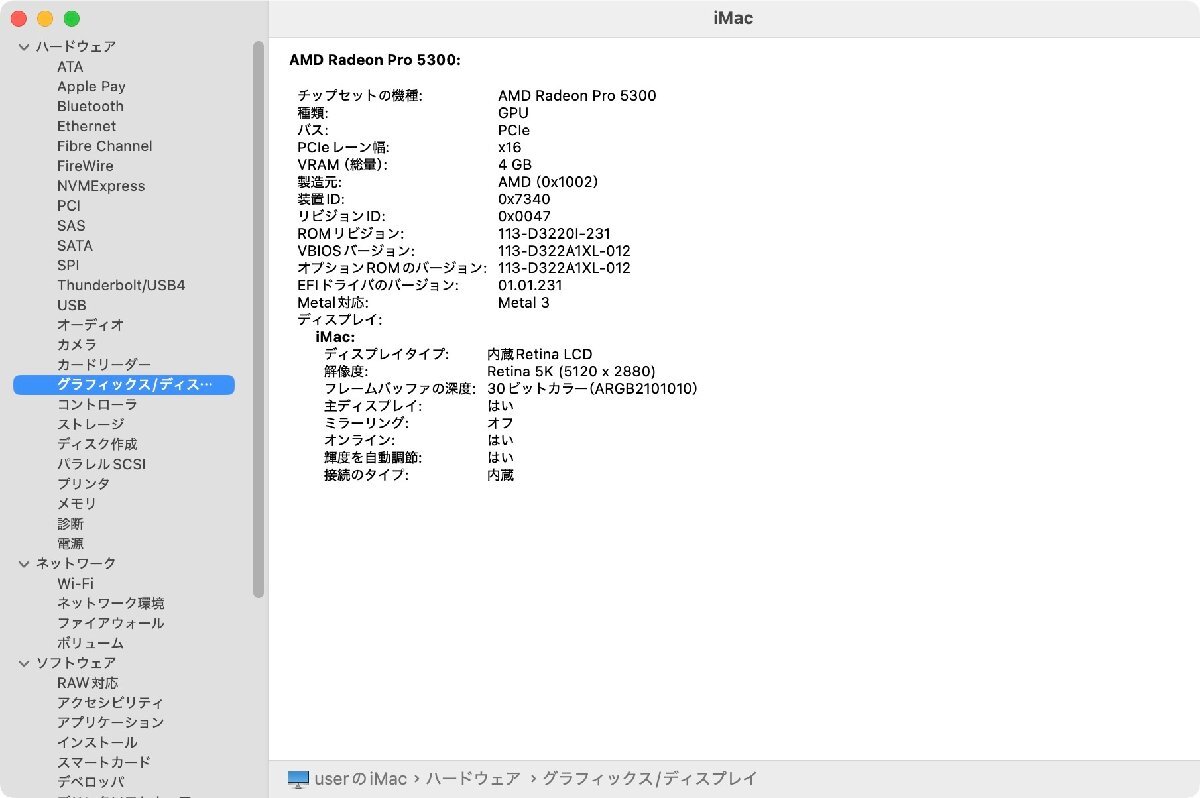
Task: Select Wi-Fi under ネットワーク
Action: tap(78, 583)
